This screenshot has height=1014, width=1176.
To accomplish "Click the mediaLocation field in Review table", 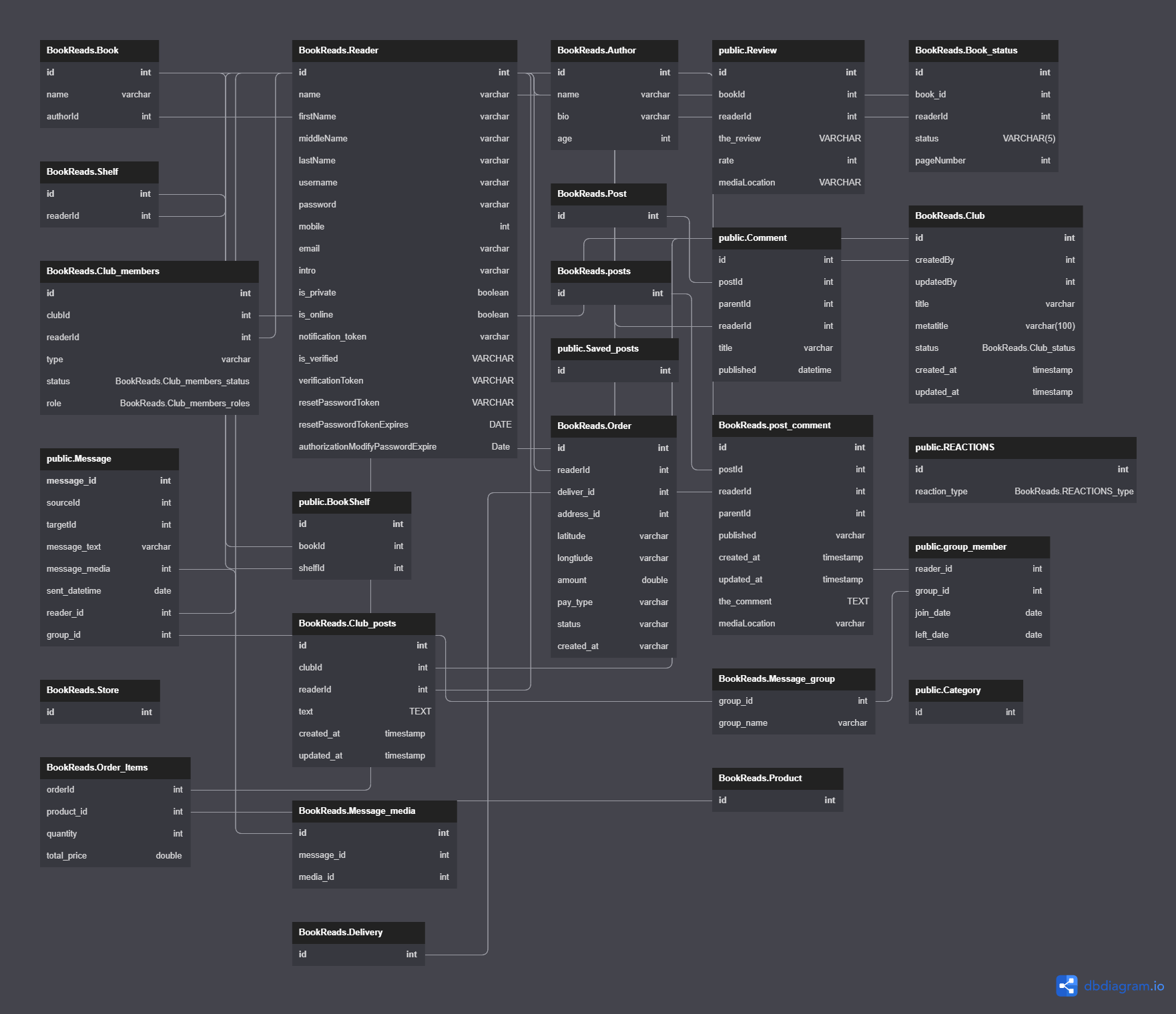I will point(788,183).
